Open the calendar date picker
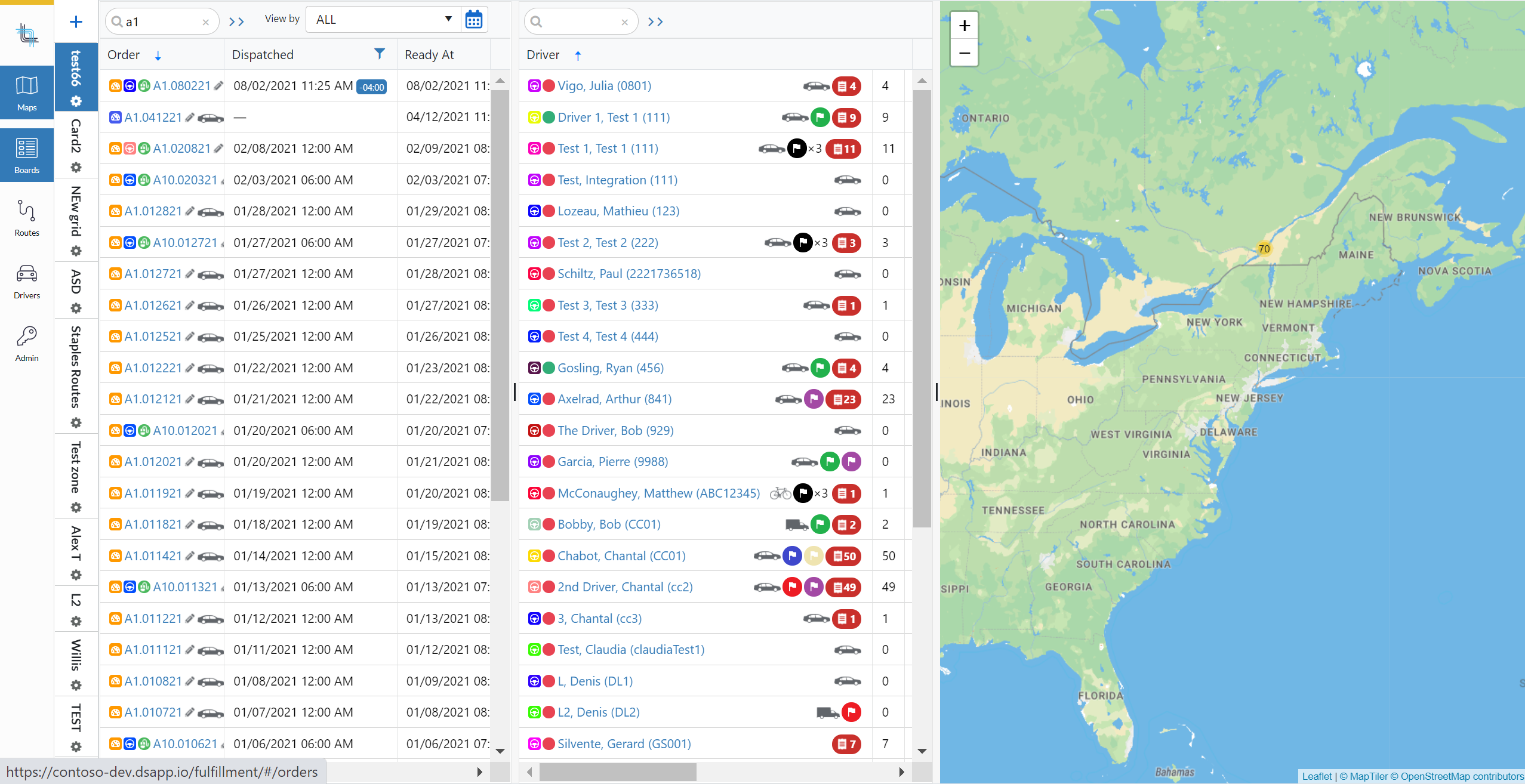Image resolution: width=1525 pixels, height=784 pixels. coord(474,19)
